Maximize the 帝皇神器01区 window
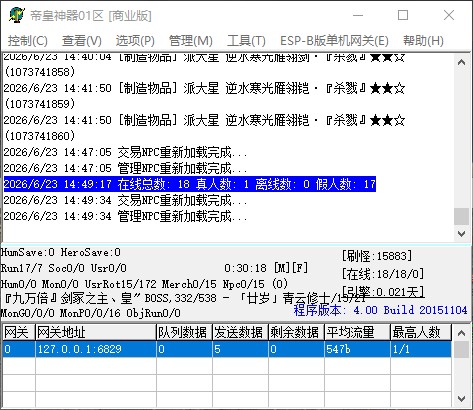The image size is (473, 410). click(x=403, y=15)
